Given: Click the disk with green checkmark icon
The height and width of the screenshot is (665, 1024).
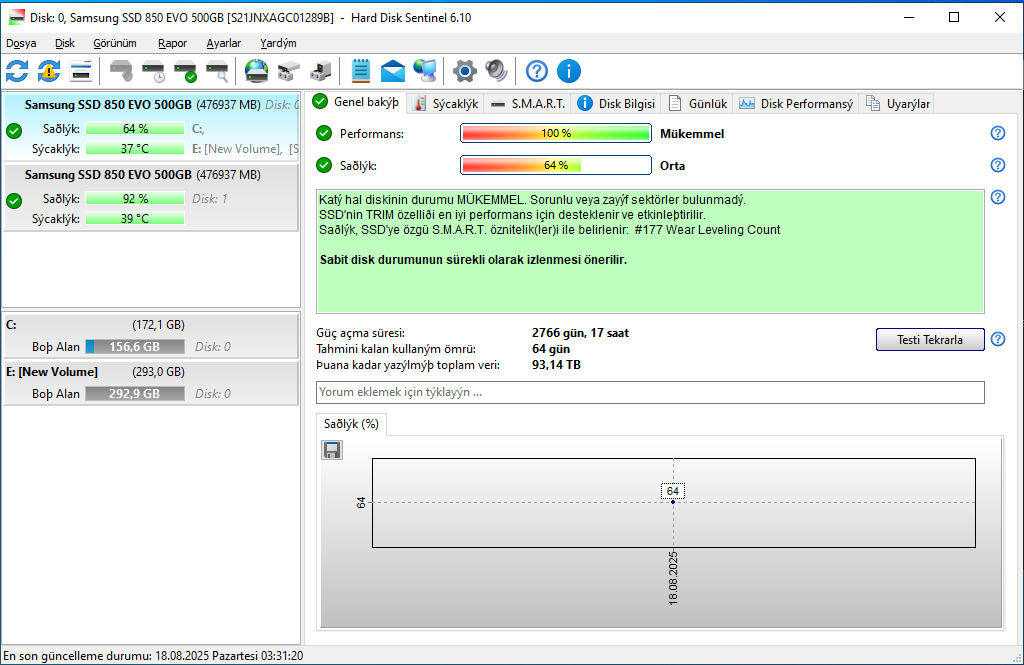Looking at the screenshot, I should [x=185, y=71].
